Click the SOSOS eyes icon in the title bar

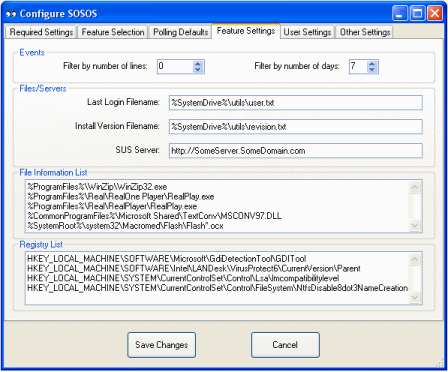(11, 14)
